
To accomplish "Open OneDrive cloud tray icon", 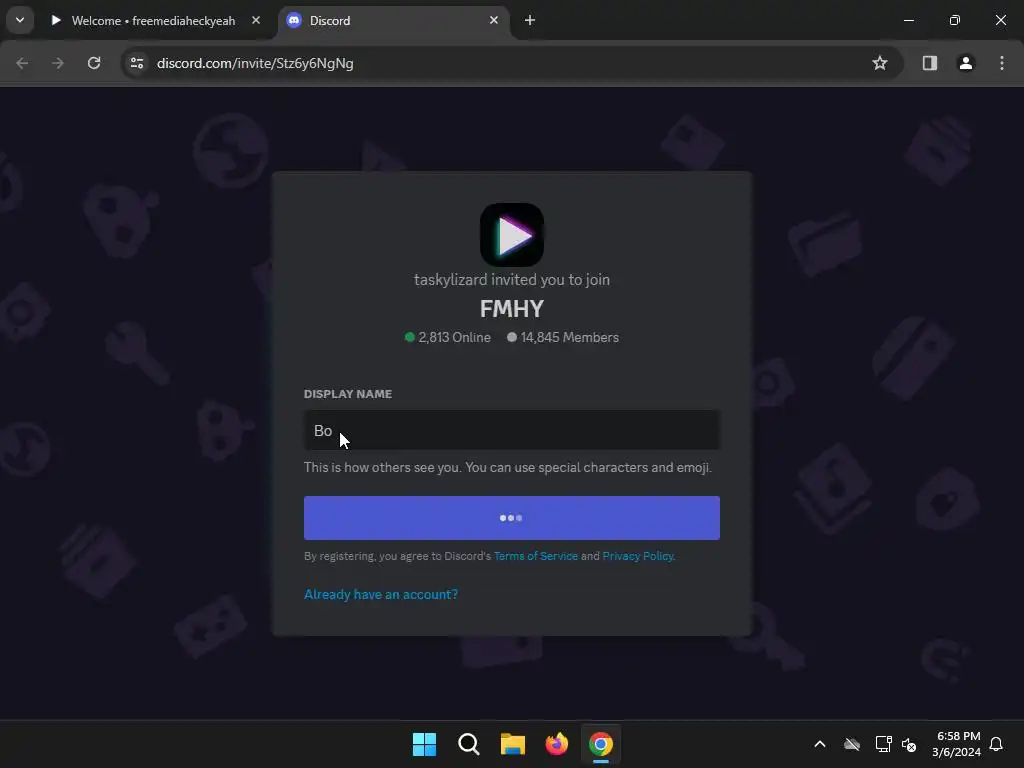I will pos(852,744).
